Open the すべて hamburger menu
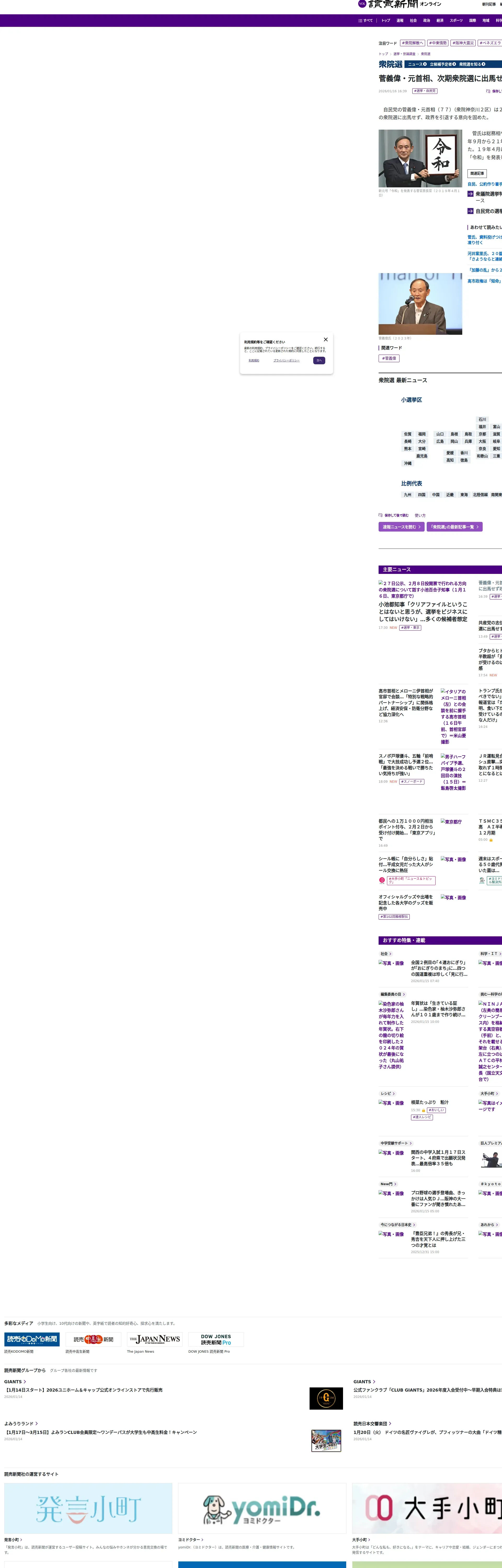The height and width of the screenshot is (1568, 502). pyautogui.click(x=365, y=21)
